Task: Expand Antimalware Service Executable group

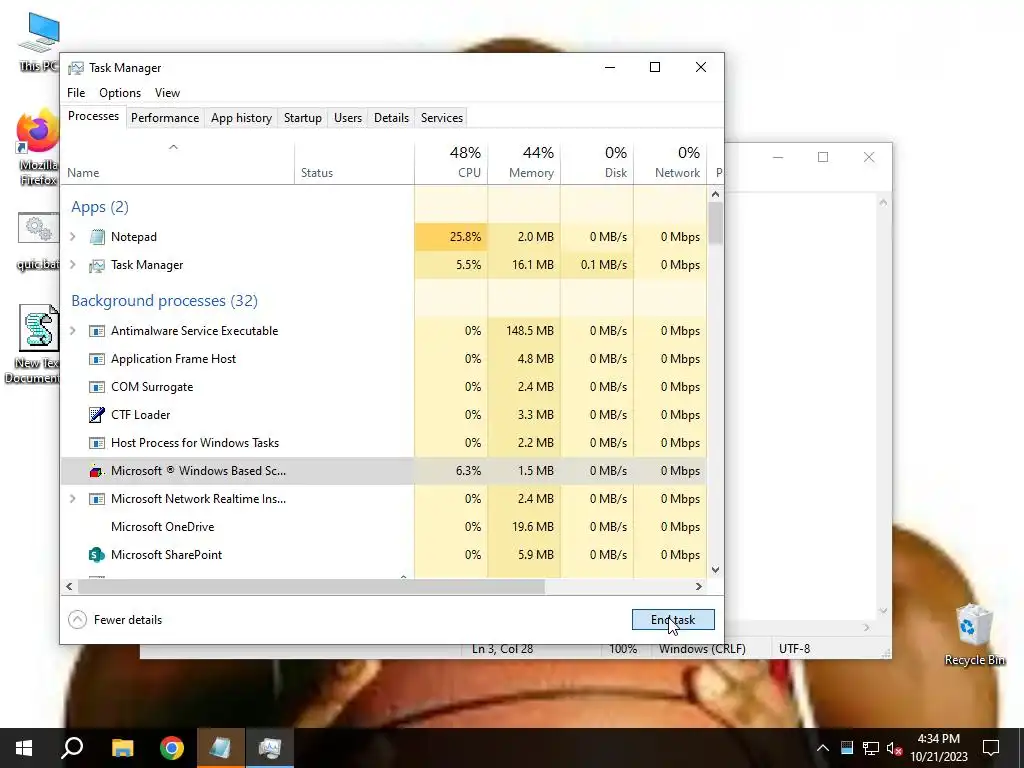Action: coord(73,331)
